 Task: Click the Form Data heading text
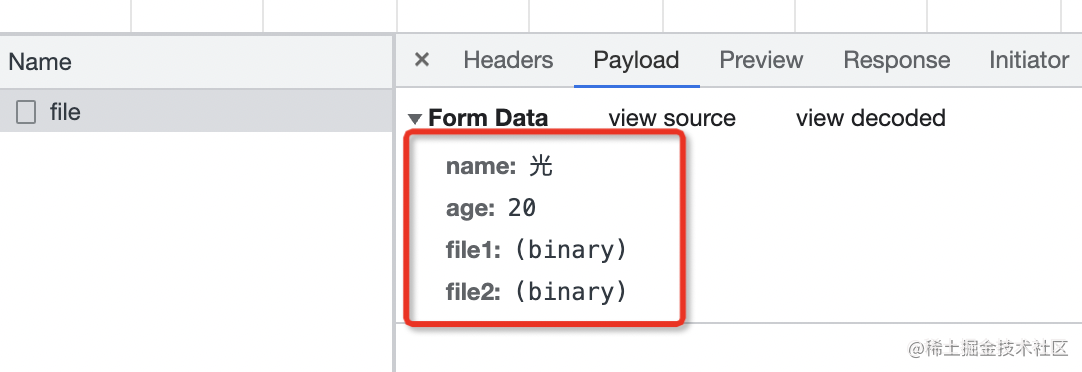pyautogui.click(x=488, y=118)
